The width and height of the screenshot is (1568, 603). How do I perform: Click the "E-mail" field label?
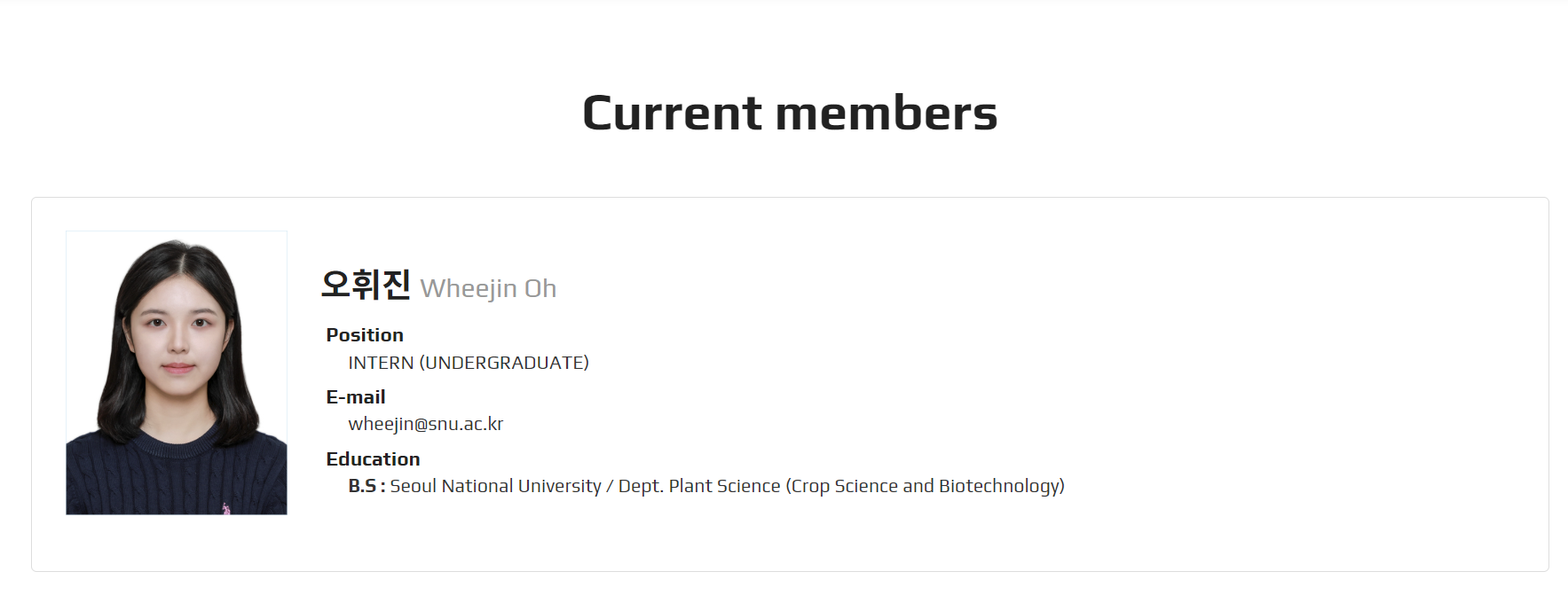pos(356,397)
